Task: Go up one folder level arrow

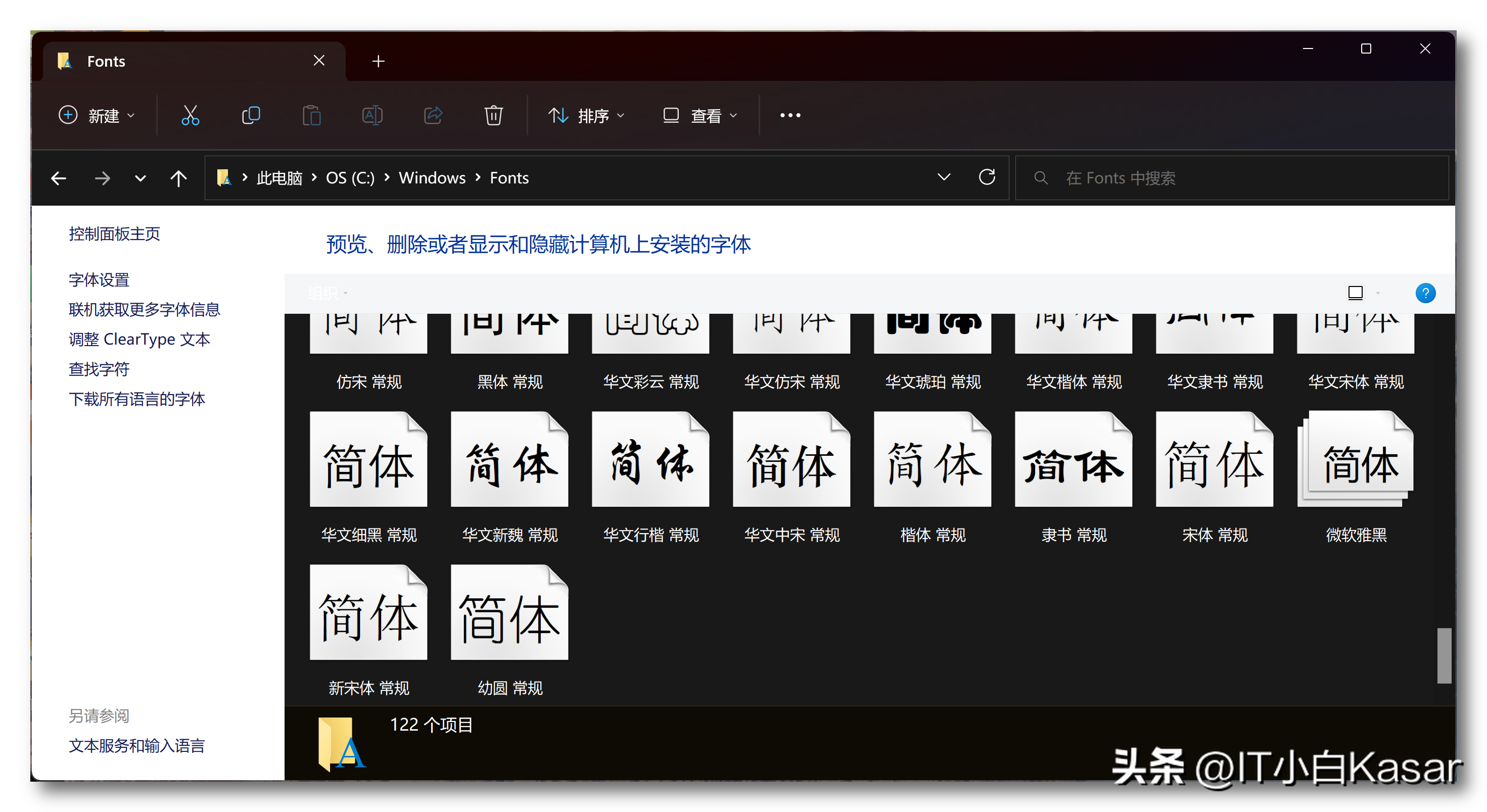Action: (x=178, y=178)
